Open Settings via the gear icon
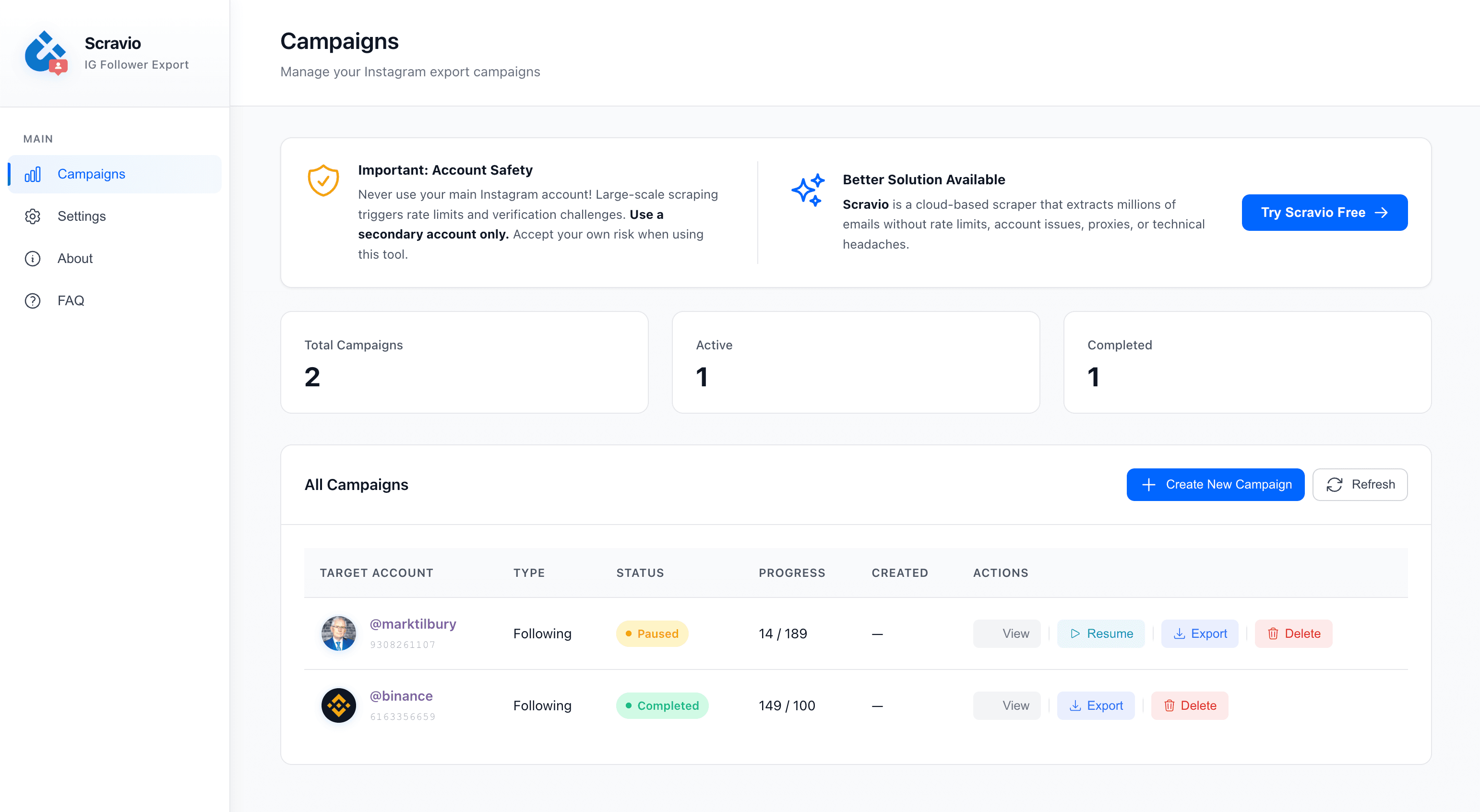 [33, 216]
